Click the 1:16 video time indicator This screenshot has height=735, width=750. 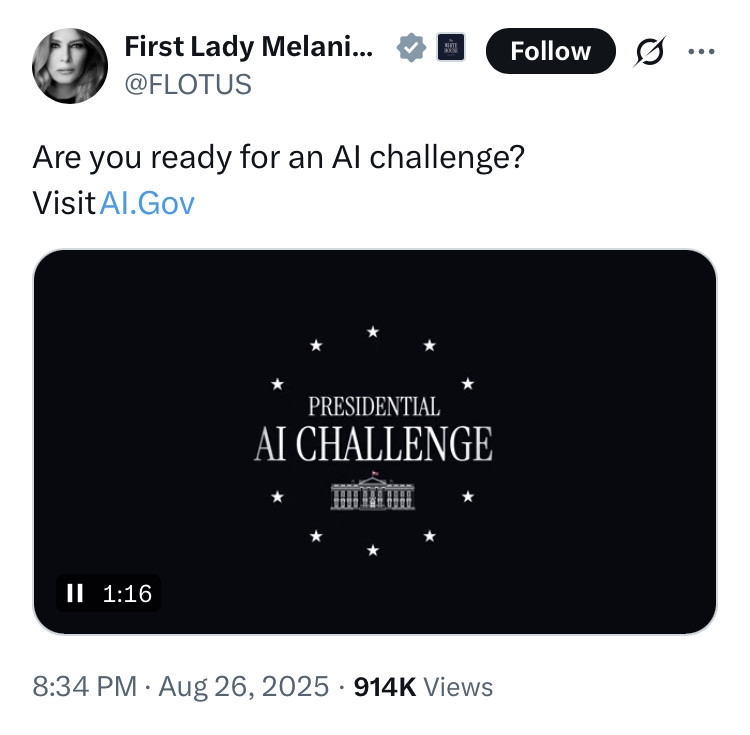click(127, 593)
